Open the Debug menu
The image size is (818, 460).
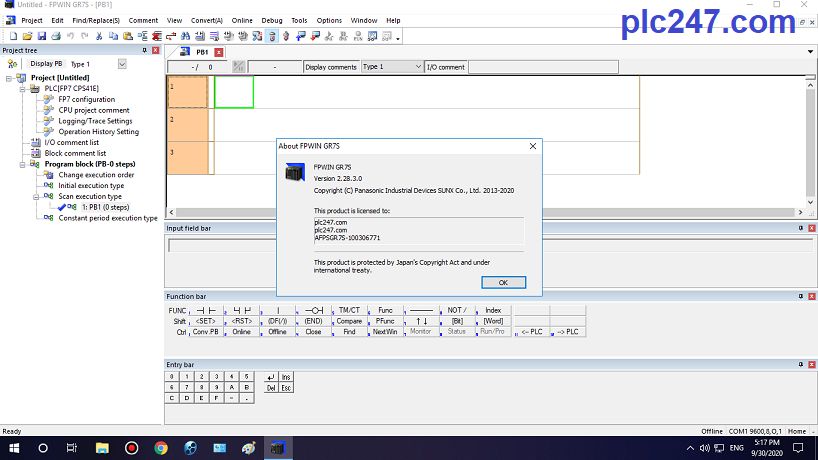(272, 20)
